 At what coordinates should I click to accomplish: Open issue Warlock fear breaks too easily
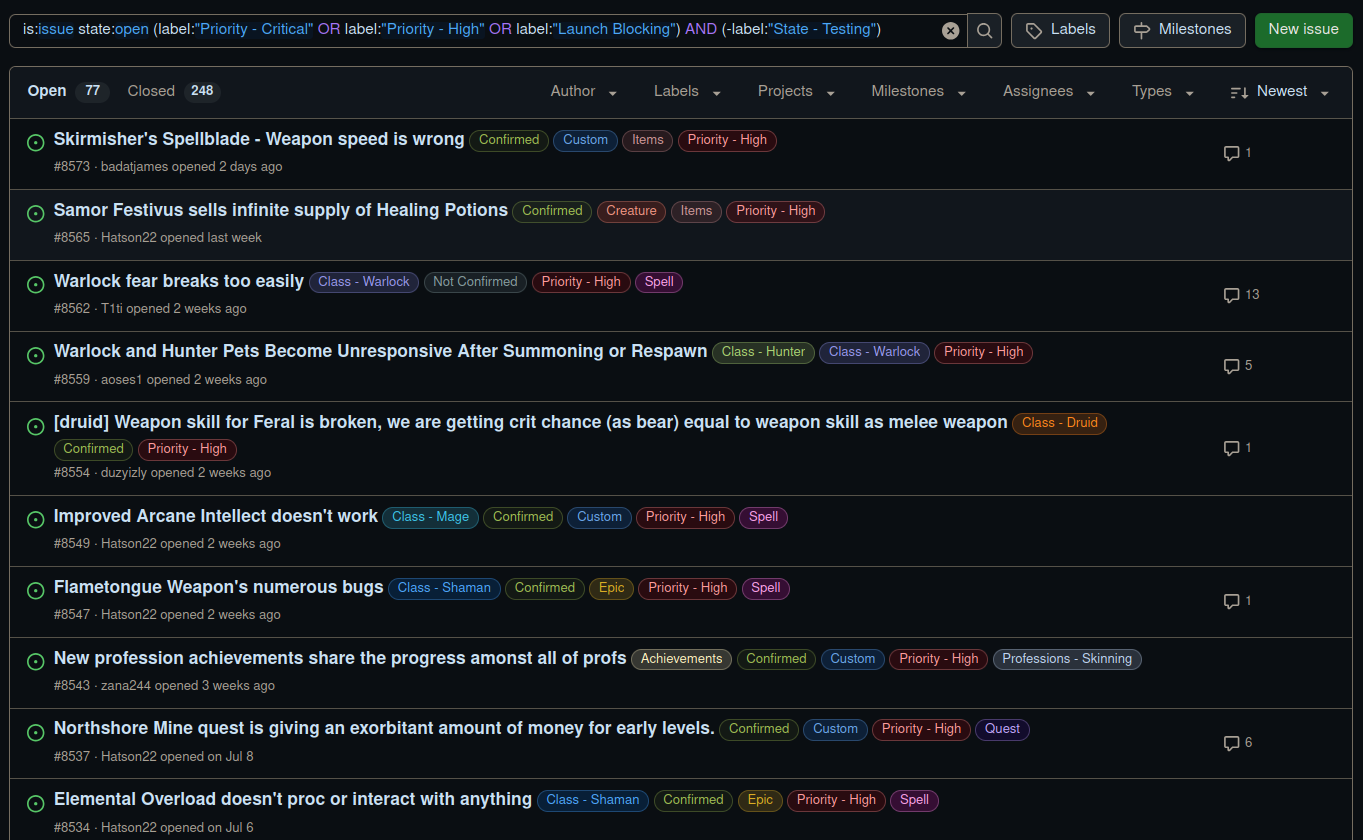[179, 281]
